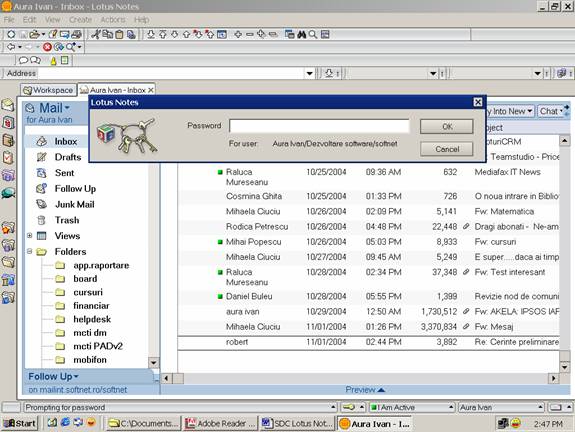The image size is (575, 432).
Task: Open the Create menu
Action: coord(80,19)
